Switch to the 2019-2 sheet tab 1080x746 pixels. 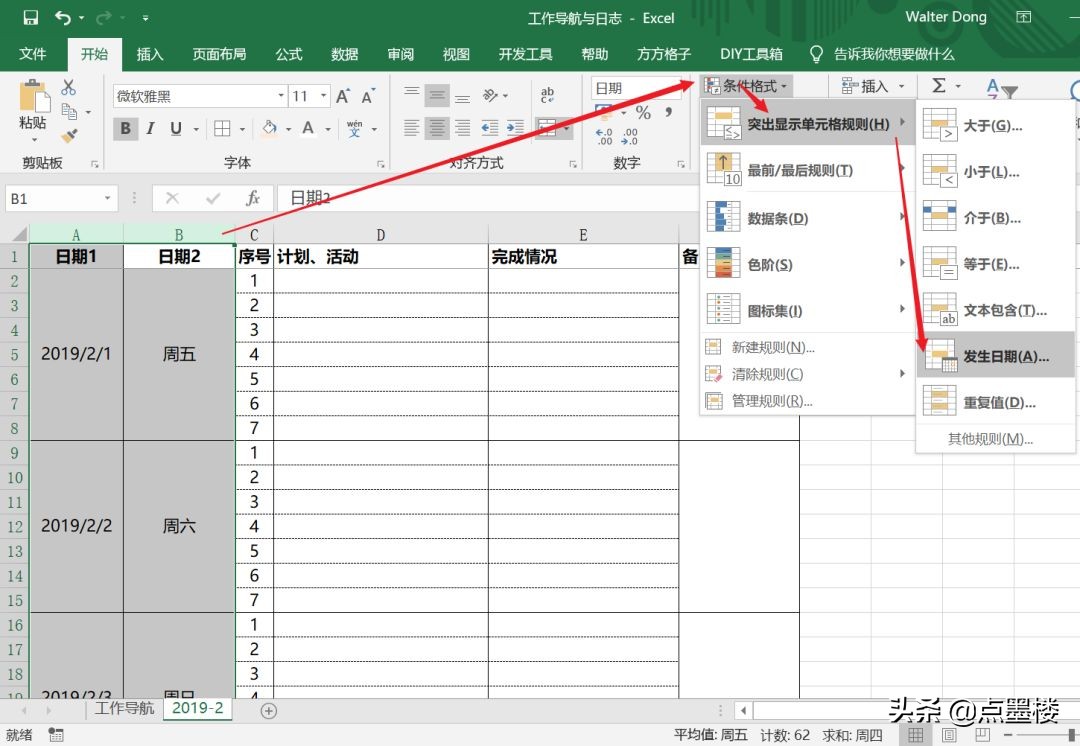(x=200, y=709)
